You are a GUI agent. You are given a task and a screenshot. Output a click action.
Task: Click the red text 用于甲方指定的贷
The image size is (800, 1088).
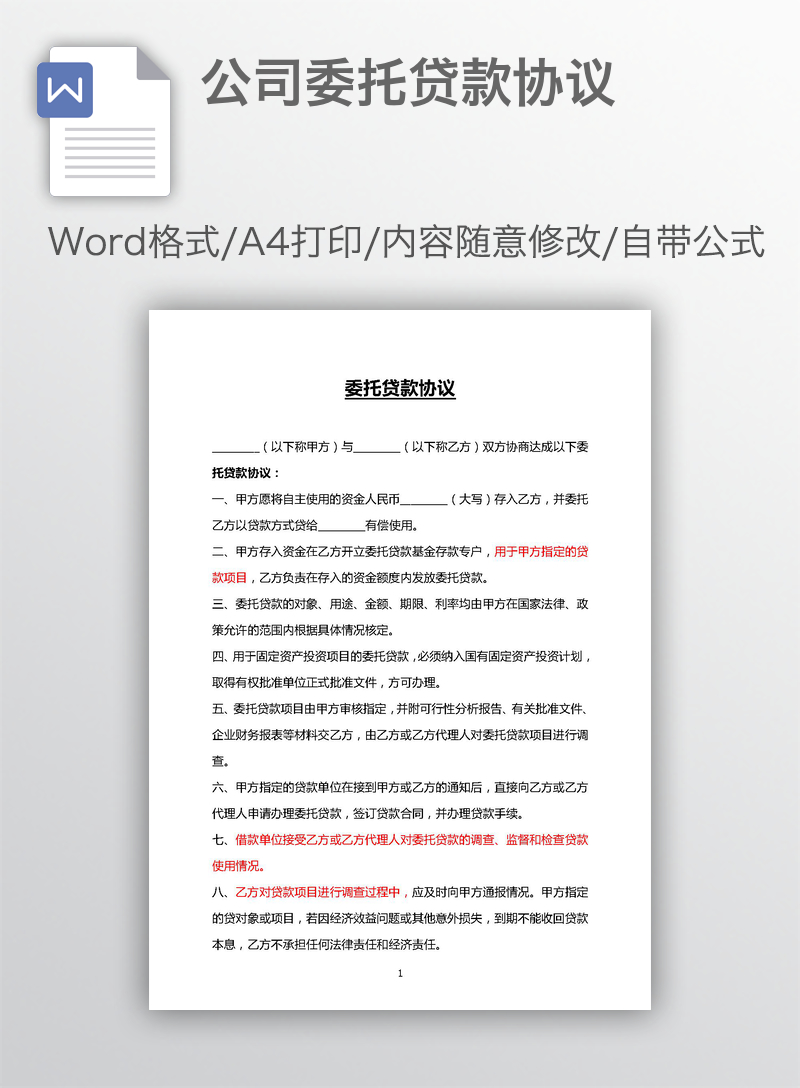(x=541, y=552)
